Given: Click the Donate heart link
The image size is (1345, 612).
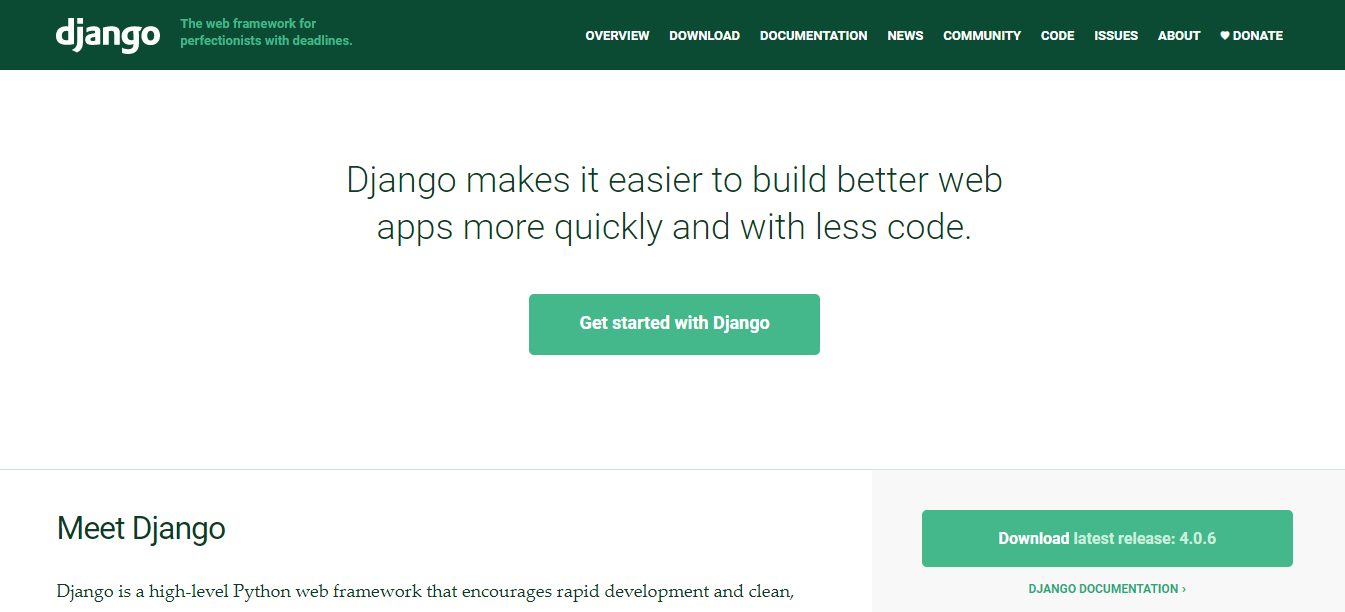Looking at the screenshot, I should pos(1251,36).
